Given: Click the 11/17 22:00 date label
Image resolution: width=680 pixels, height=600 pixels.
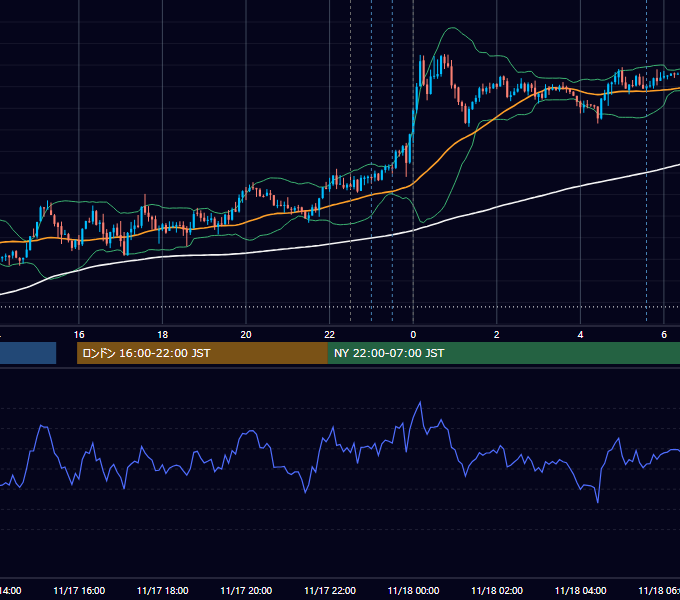Looking at the screenshot, I should (330, 590).
